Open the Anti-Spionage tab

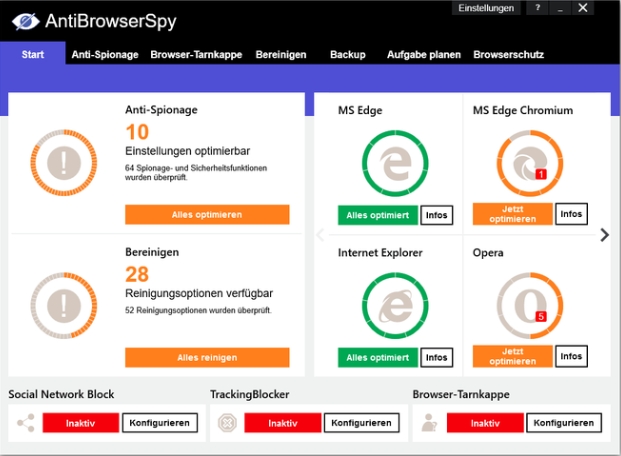point(105,55)
